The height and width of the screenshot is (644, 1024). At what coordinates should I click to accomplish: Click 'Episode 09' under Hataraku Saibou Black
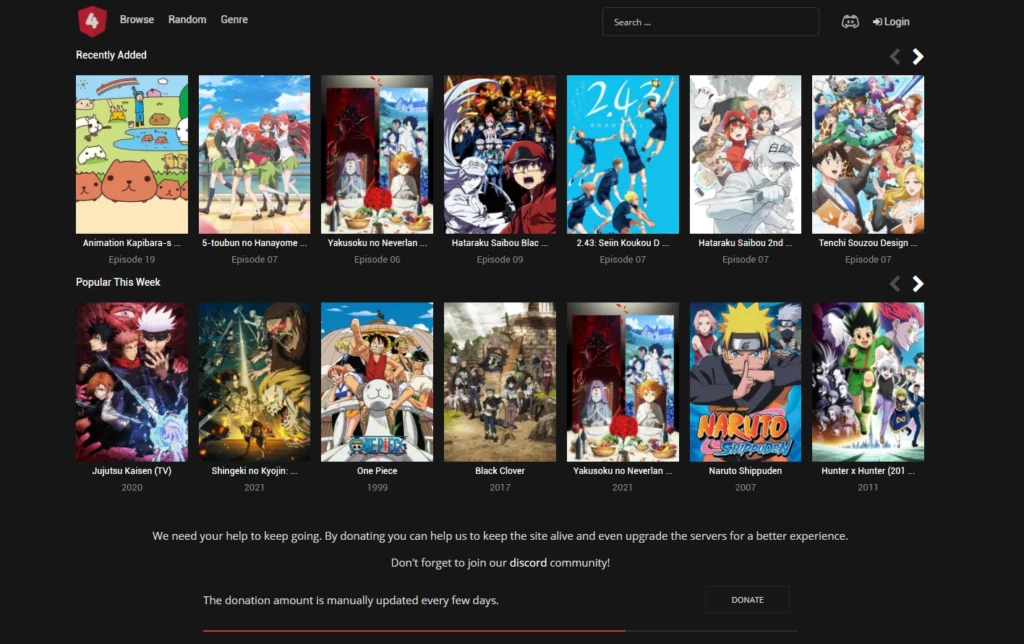[x=500, y=260]
